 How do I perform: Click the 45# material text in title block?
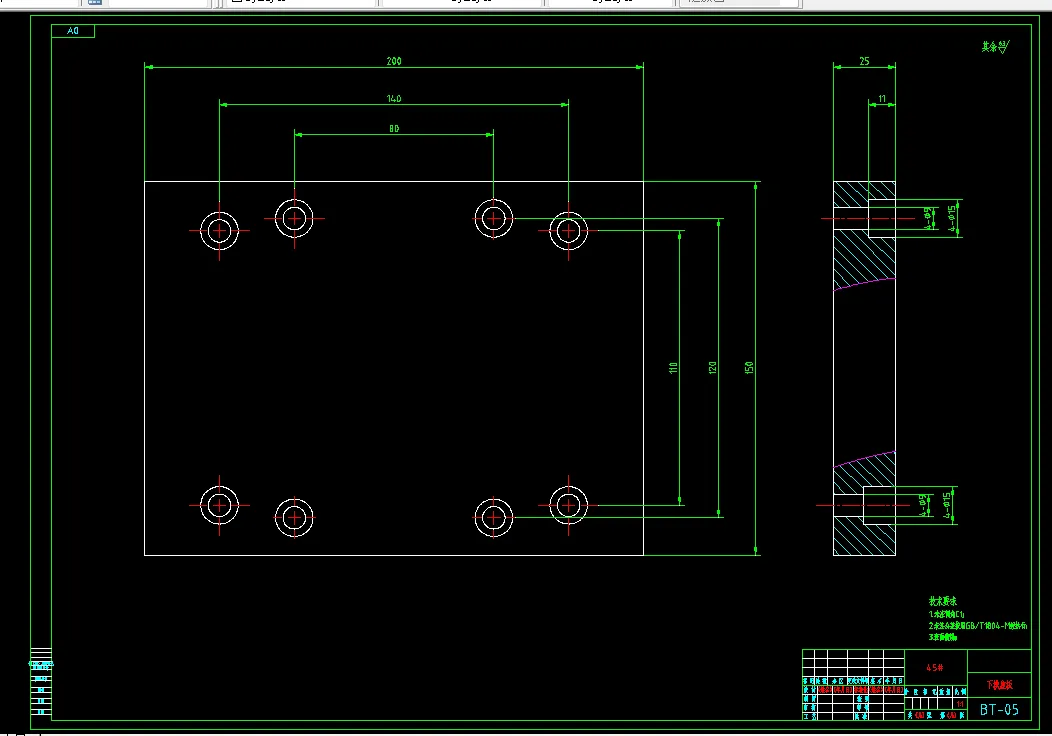[x=935, y=668]
